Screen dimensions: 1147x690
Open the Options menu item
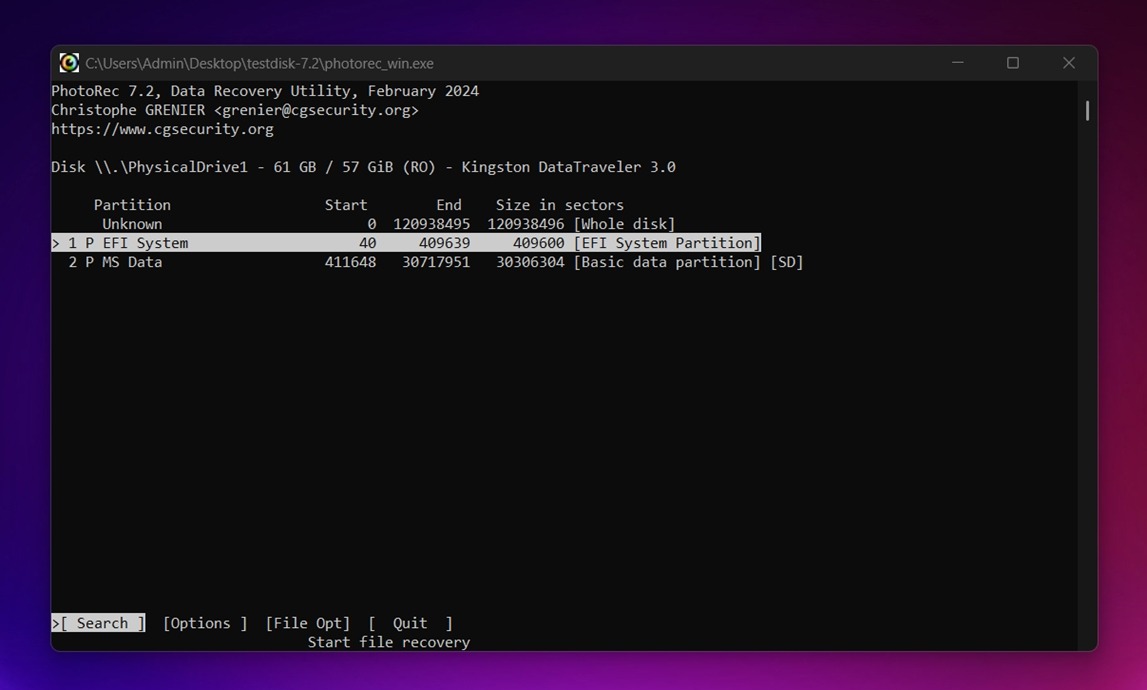point(205,623)
